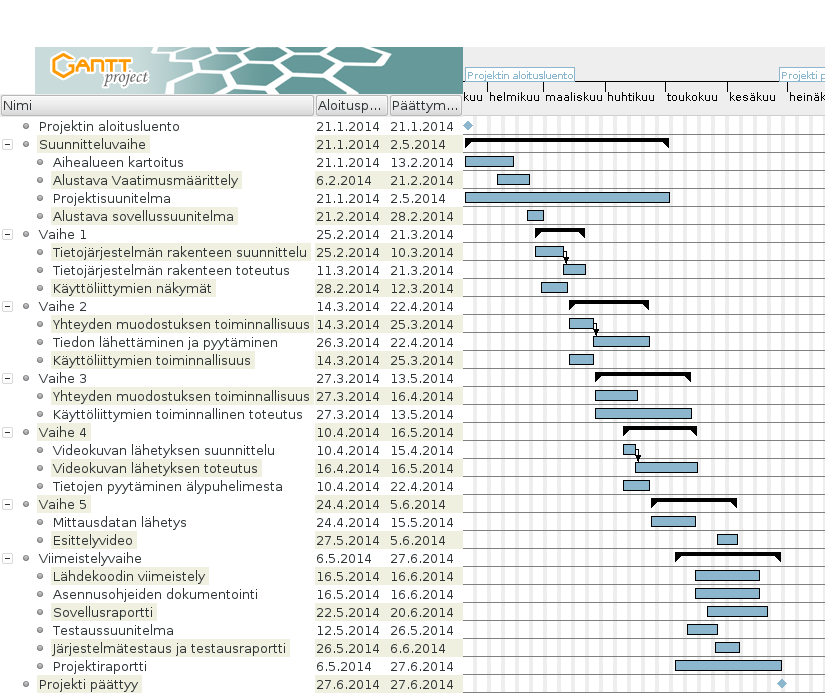The width and height of the screenshot is (825, 693).
Task: Collapse the Suunnitteluvaihe task group
Action: [8, 144]
